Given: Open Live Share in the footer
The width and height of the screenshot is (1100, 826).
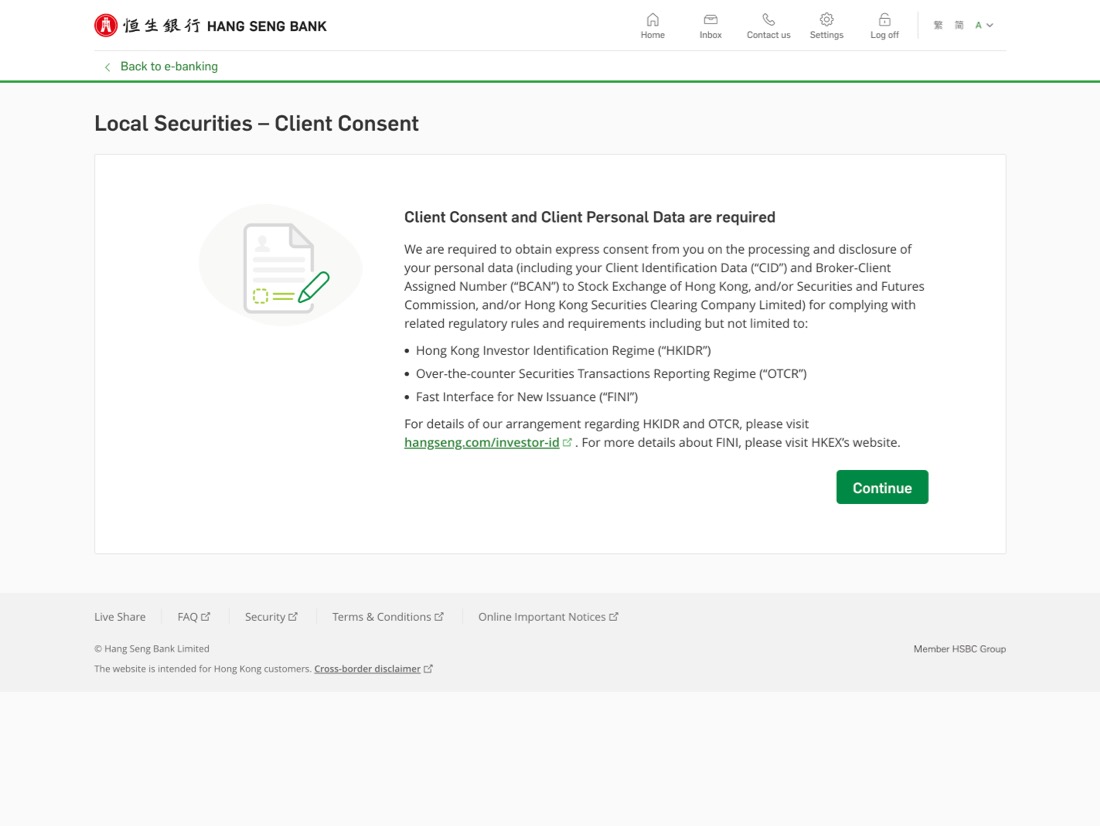Looking at the screenshot, I should [120, 617].
